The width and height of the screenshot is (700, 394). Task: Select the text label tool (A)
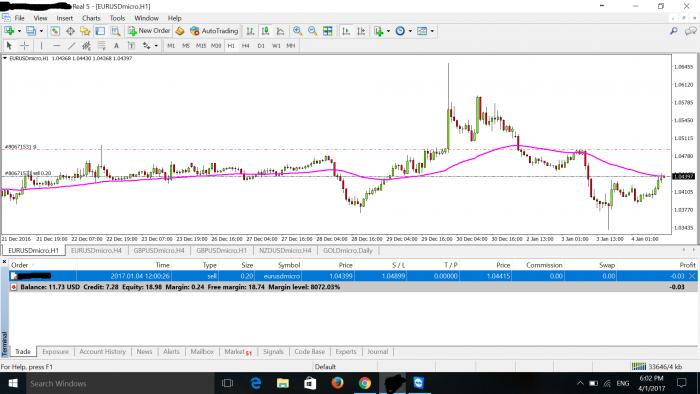tap(116, 46)
